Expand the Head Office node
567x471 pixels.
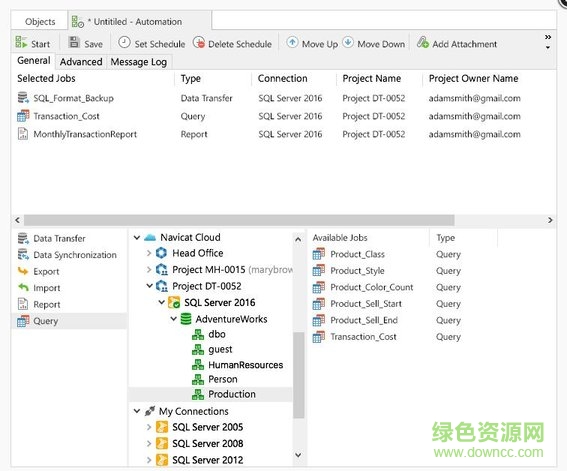point(149,253)
